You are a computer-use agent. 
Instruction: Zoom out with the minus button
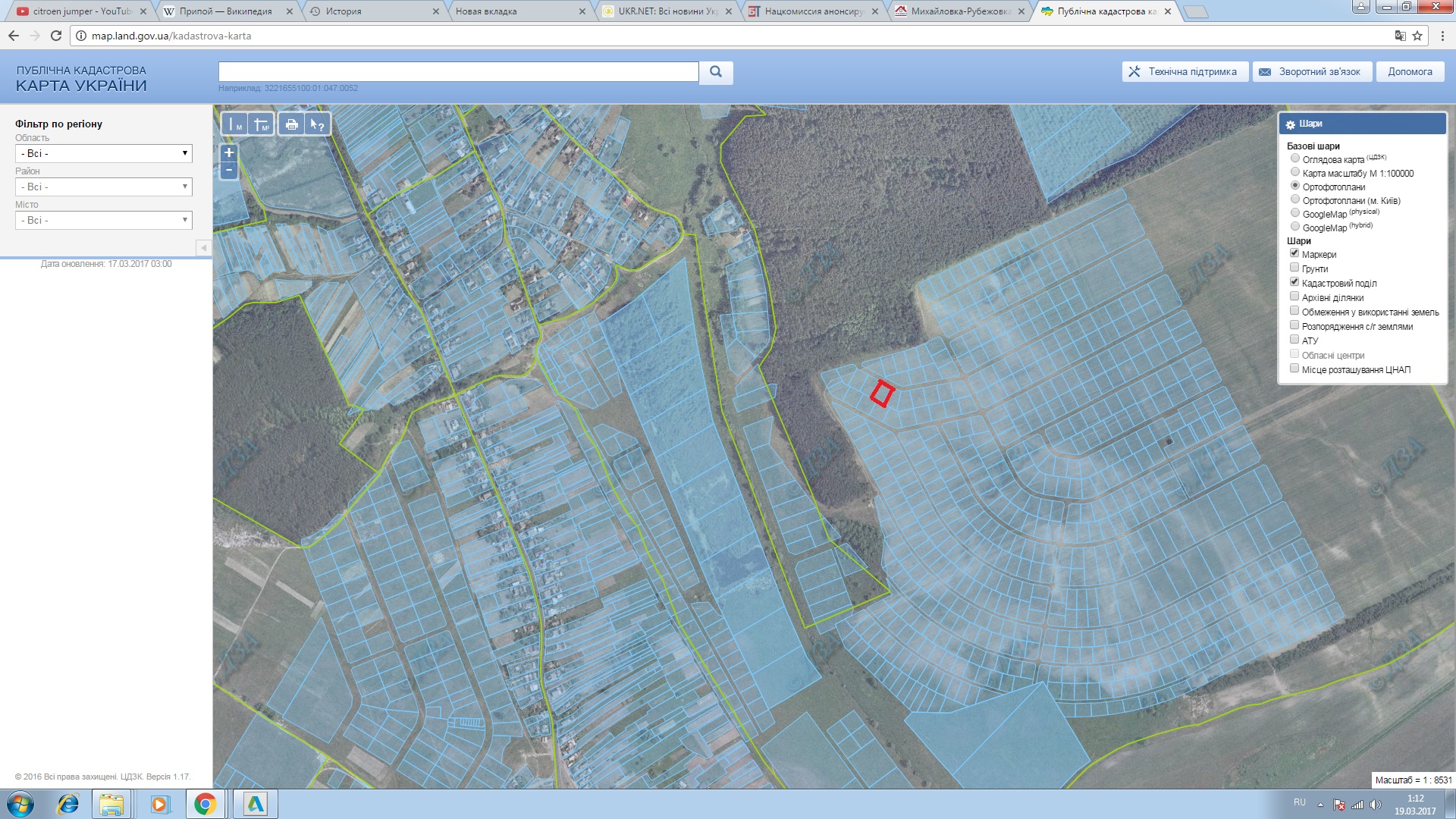(x=229, y=170)
